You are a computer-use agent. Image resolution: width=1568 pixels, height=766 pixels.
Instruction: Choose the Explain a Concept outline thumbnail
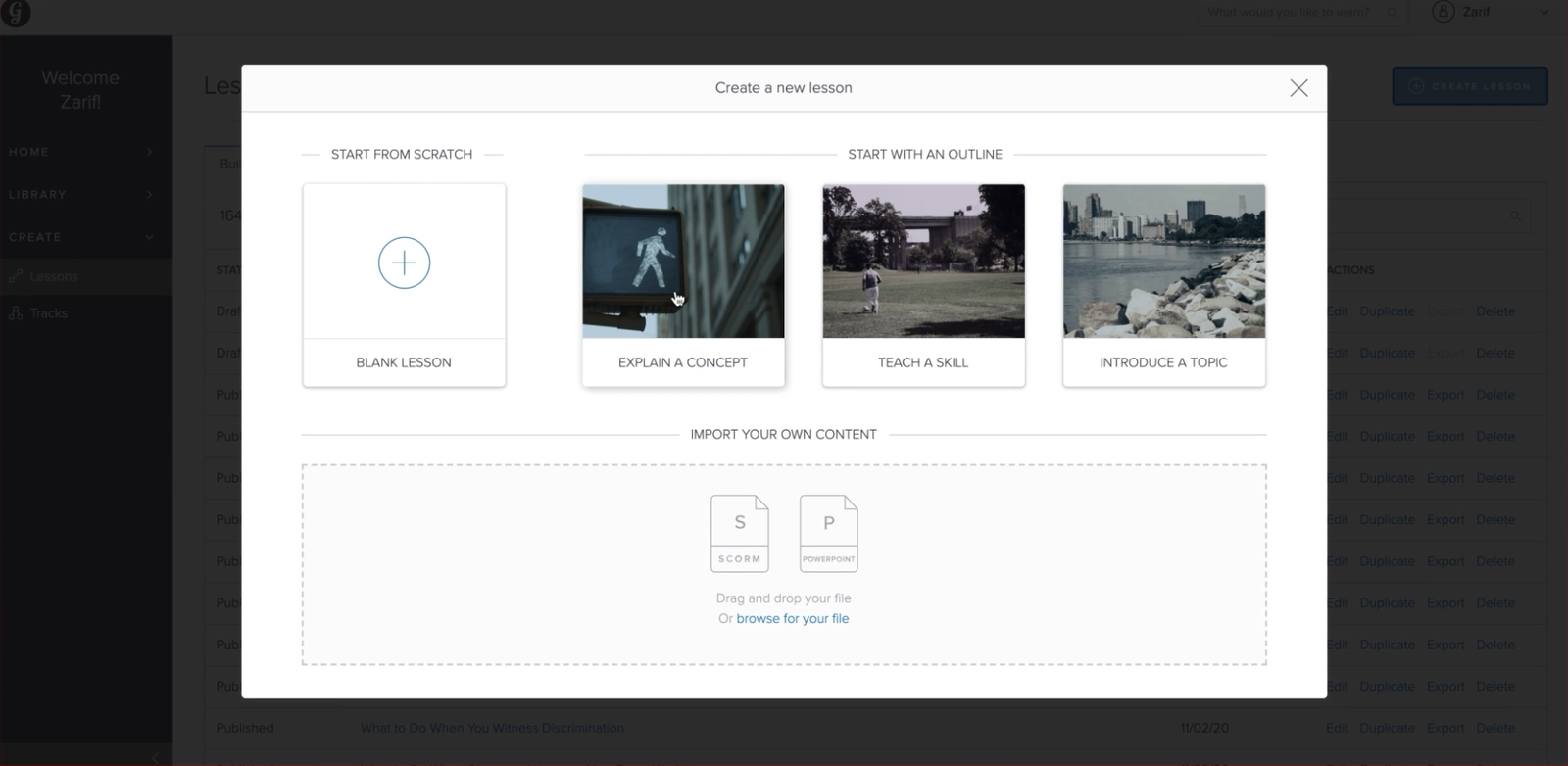(683, 262)
